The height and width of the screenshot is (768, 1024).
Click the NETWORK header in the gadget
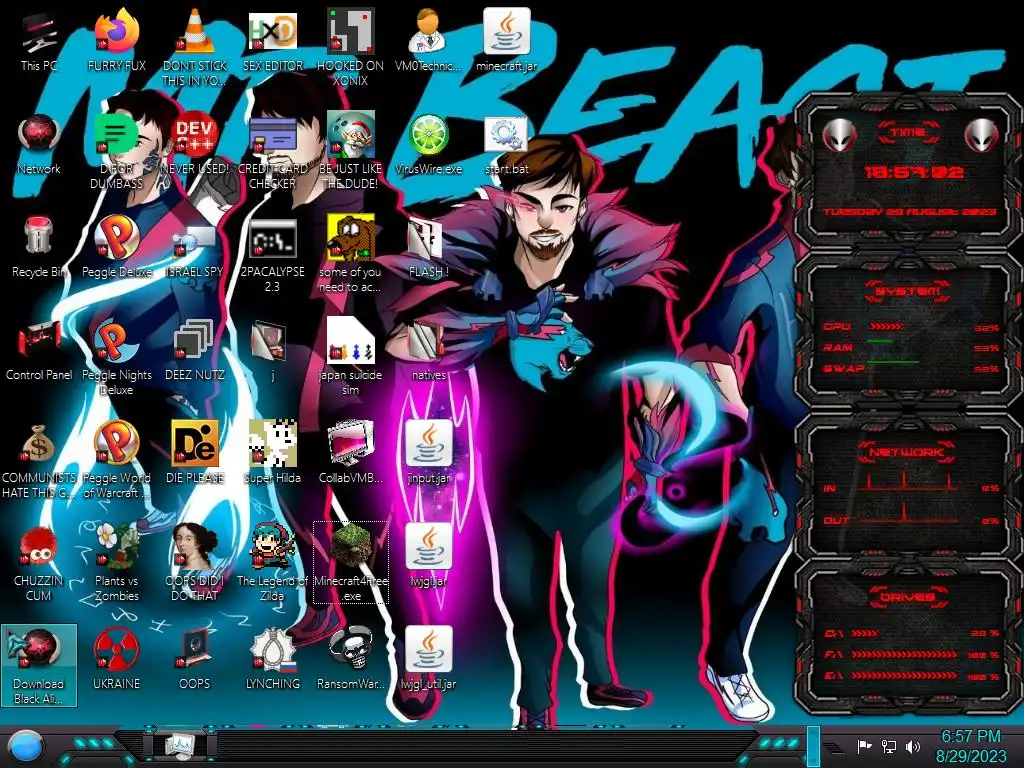(906, 452)
